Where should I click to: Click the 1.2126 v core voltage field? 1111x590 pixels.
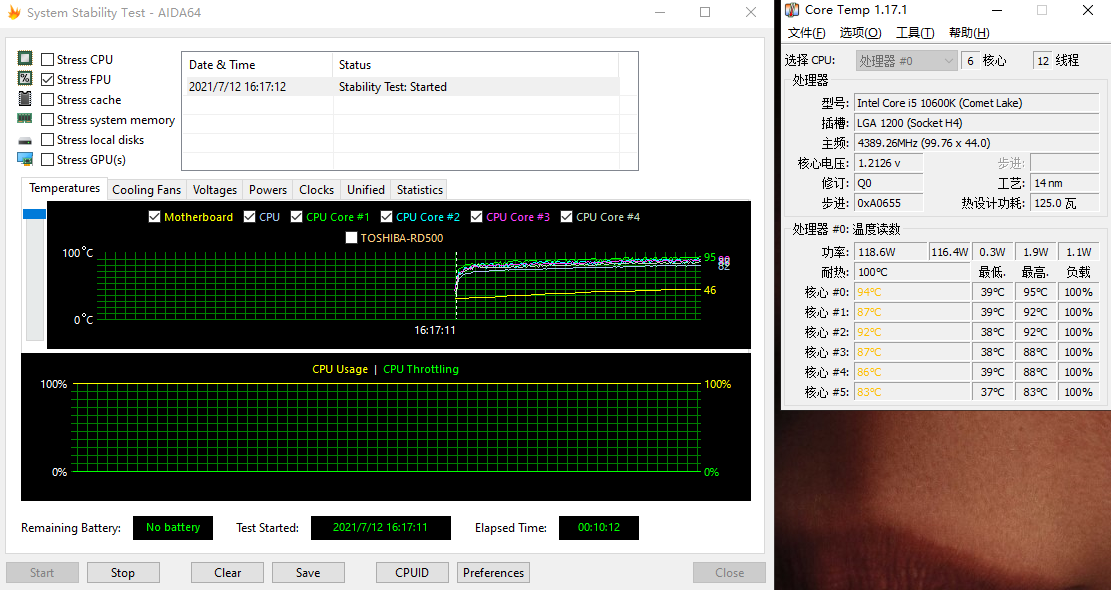tap(889, 163)
